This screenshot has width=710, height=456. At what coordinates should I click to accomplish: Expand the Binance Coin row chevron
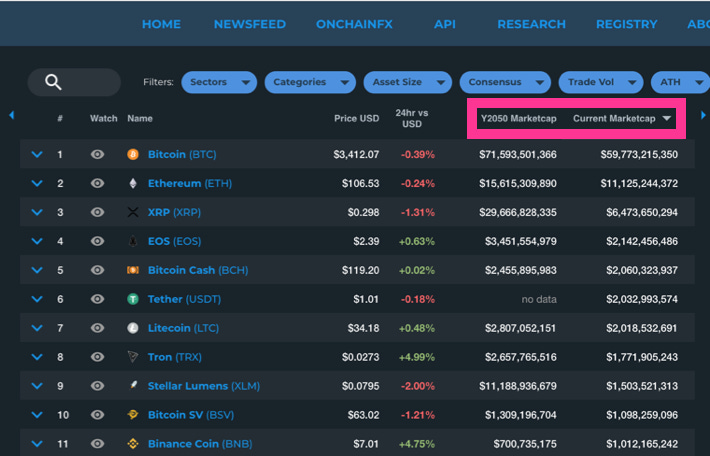click(x=37, y=443)
